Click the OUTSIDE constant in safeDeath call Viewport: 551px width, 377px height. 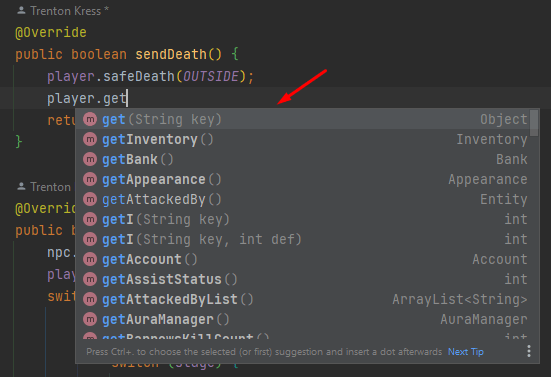coord(211,76)
